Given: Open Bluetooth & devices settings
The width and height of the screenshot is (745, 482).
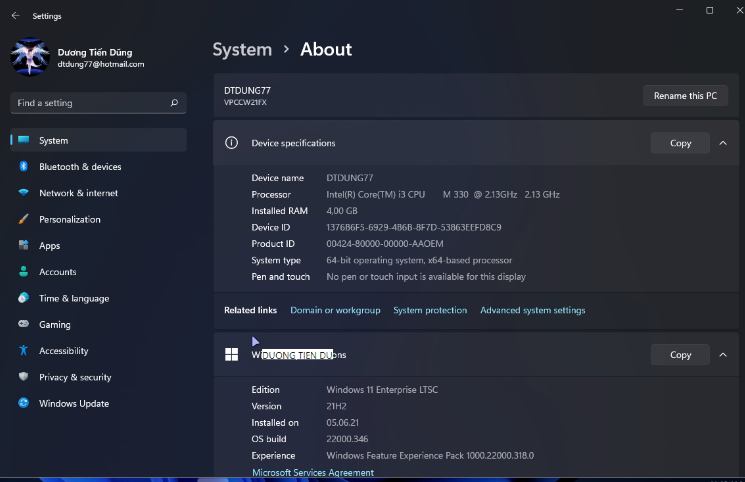Looking at the screenshot, I should pos(98,166).
